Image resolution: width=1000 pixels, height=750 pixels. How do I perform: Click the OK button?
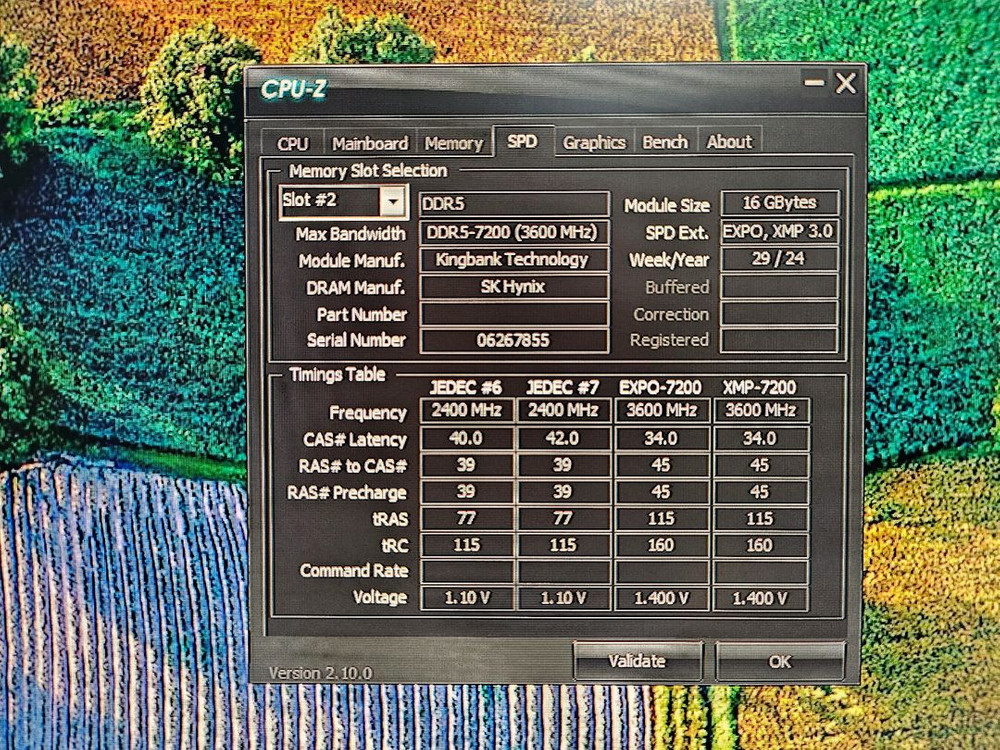(x=780, y=661)
